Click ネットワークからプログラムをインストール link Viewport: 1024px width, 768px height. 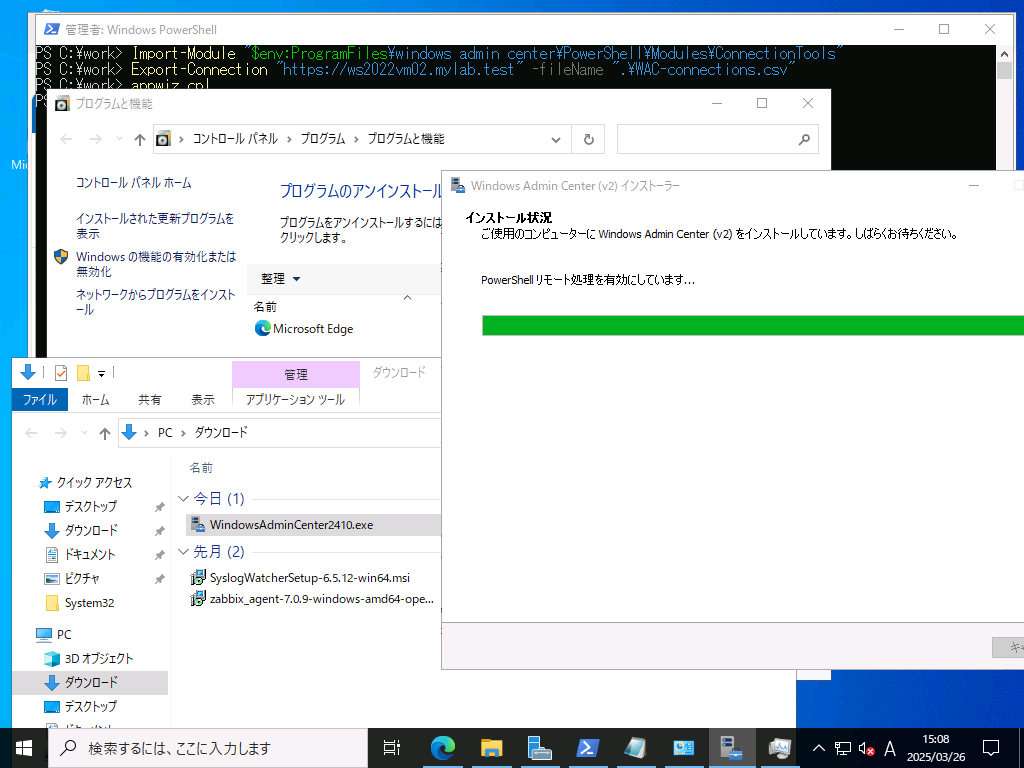155,302
